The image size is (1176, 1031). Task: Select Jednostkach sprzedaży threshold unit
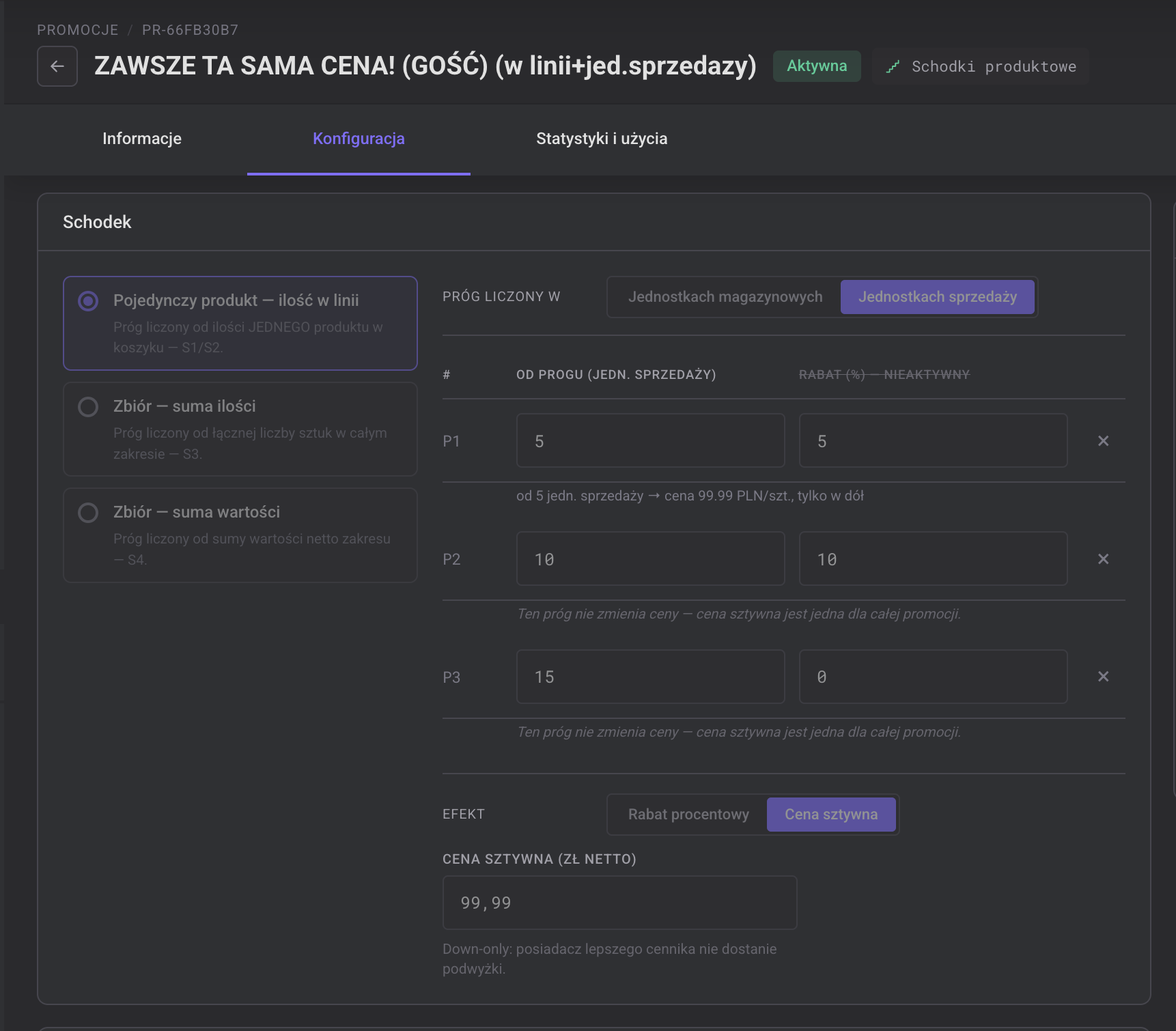point(938,297)
